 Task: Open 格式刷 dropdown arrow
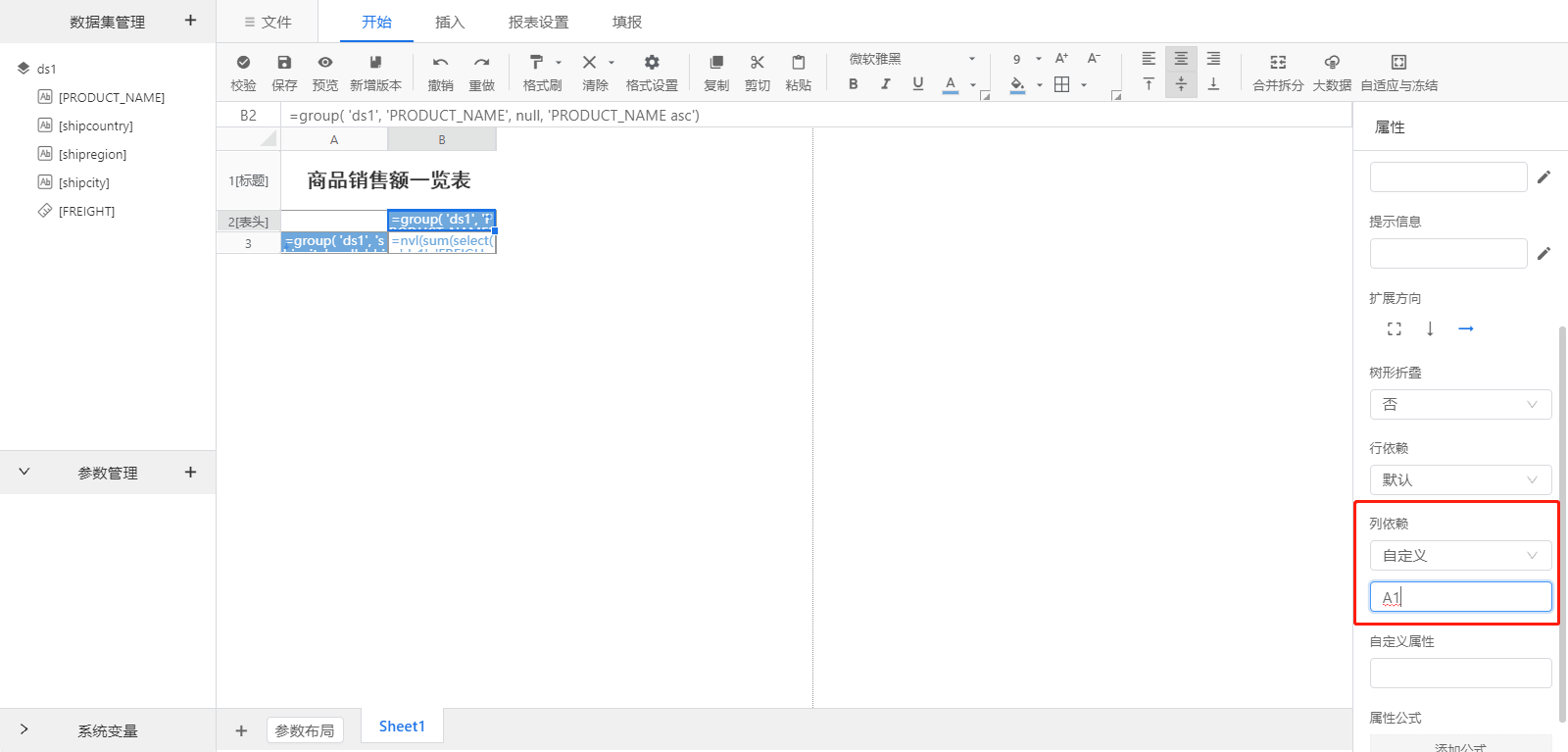[559, 63]
